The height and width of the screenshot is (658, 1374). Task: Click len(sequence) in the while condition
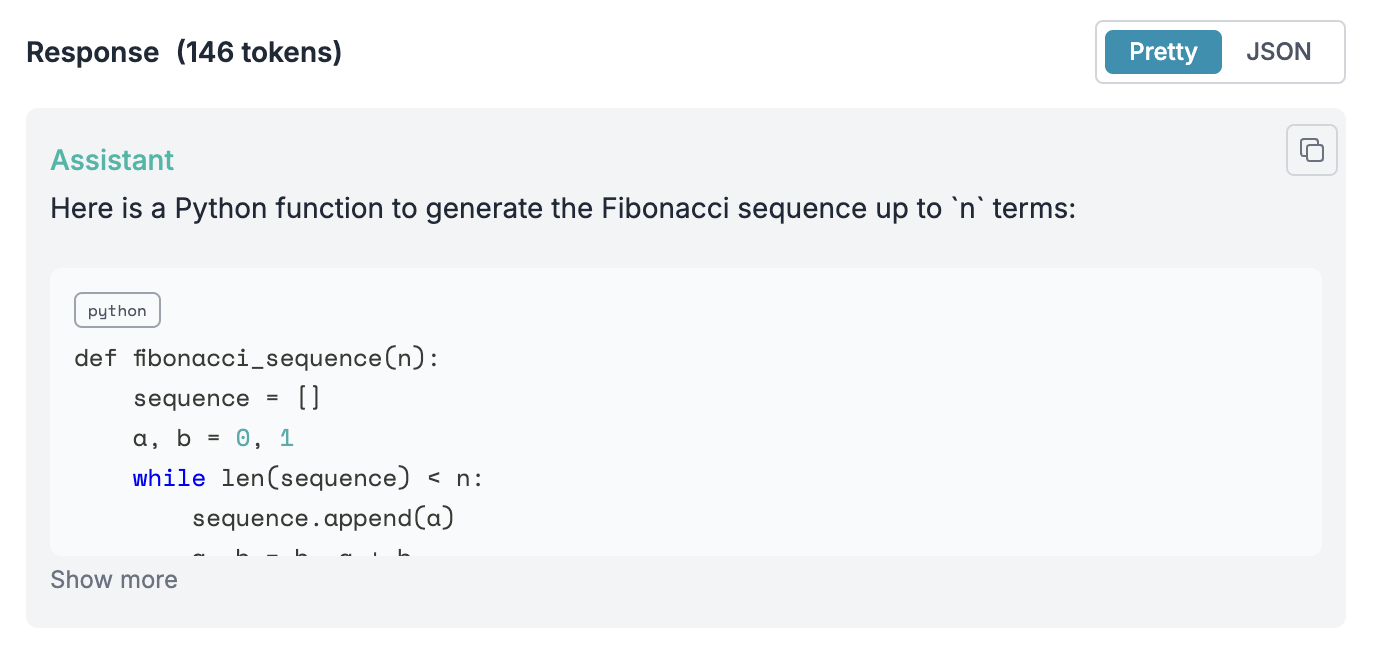point(316,478)
